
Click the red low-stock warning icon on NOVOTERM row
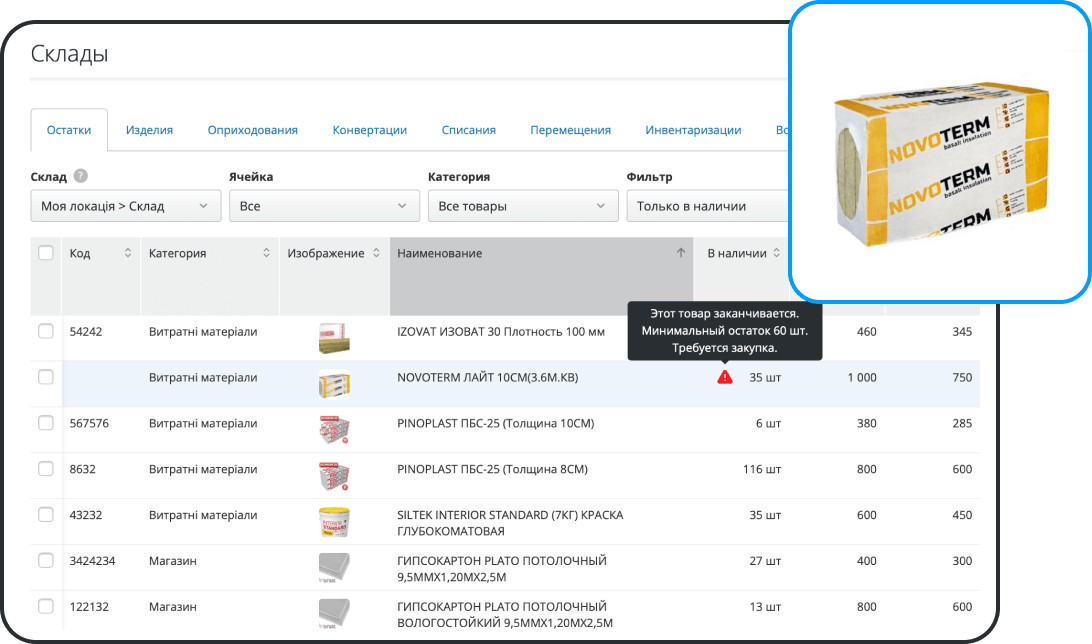pos(724,378)
